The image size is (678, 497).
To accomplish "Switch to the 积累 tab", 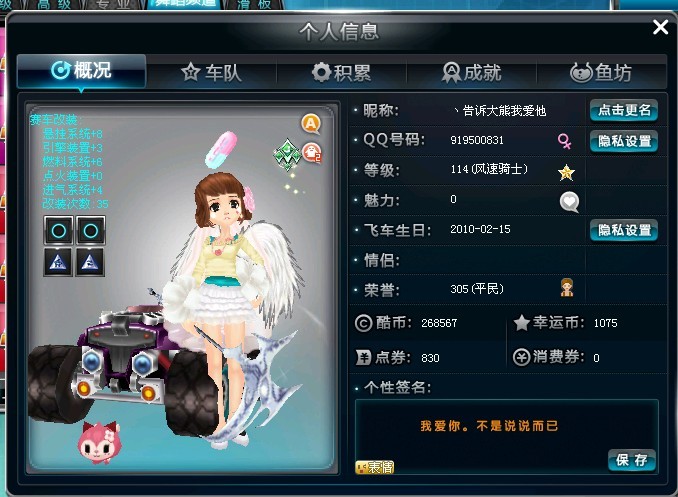I will 341,72.
